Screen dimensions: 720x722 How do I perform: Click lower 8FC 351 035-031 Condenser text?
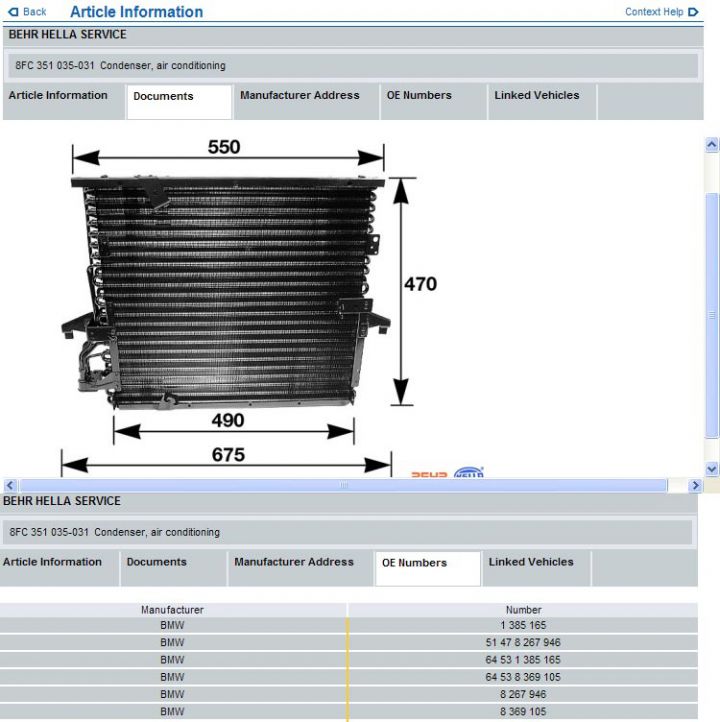click(115, 532)
